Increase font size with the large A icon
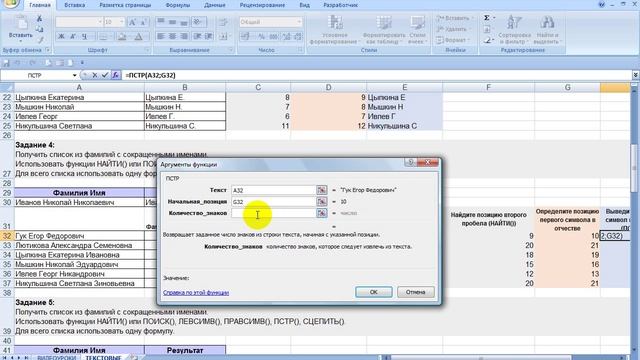Image resolution: width=640 pixels, height=360 pixels. click(132, 22)
